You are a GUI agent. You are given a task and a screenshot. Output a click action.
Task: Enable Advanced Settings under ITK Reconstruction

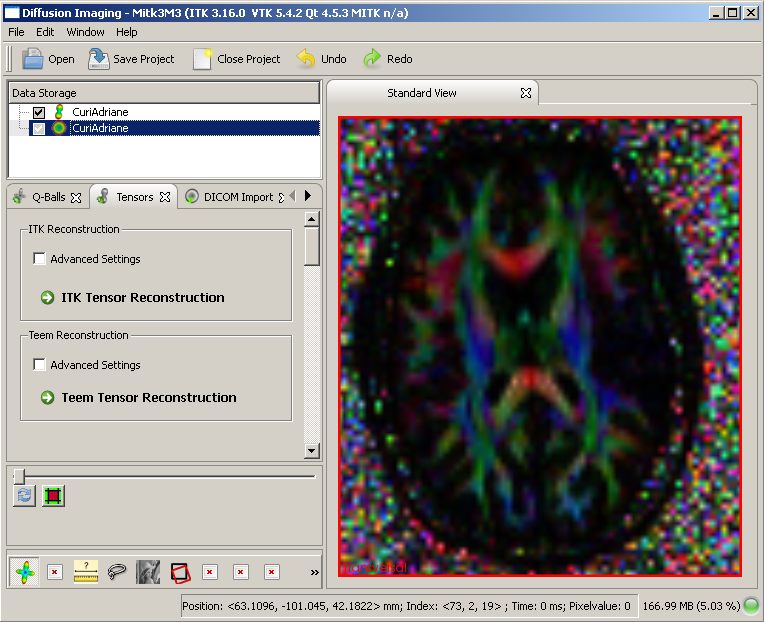pyautogui.click(x=39, y=258)
